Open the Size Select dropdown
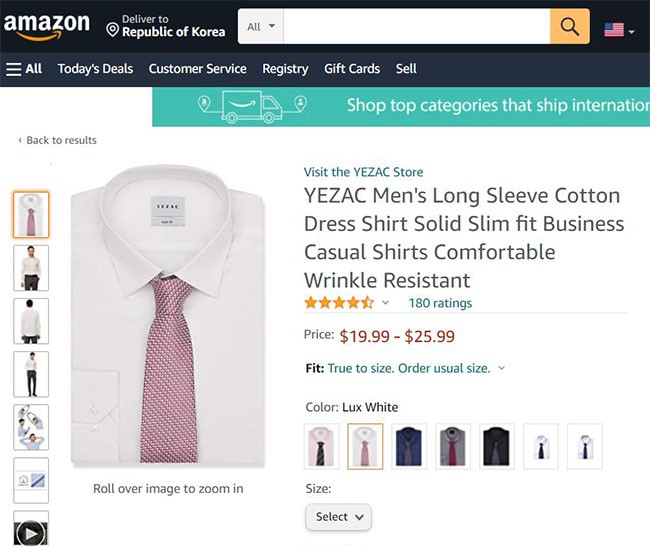This screenshot has width=650, height=546. point(338,517)
